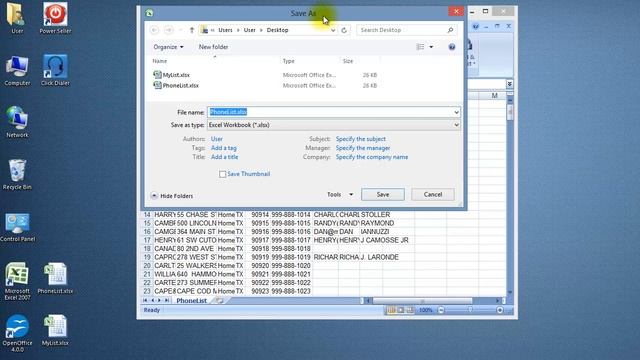Open Tools dropdown menu
Image resolution: width=640 pixels, height=360 pixels.
340,195
